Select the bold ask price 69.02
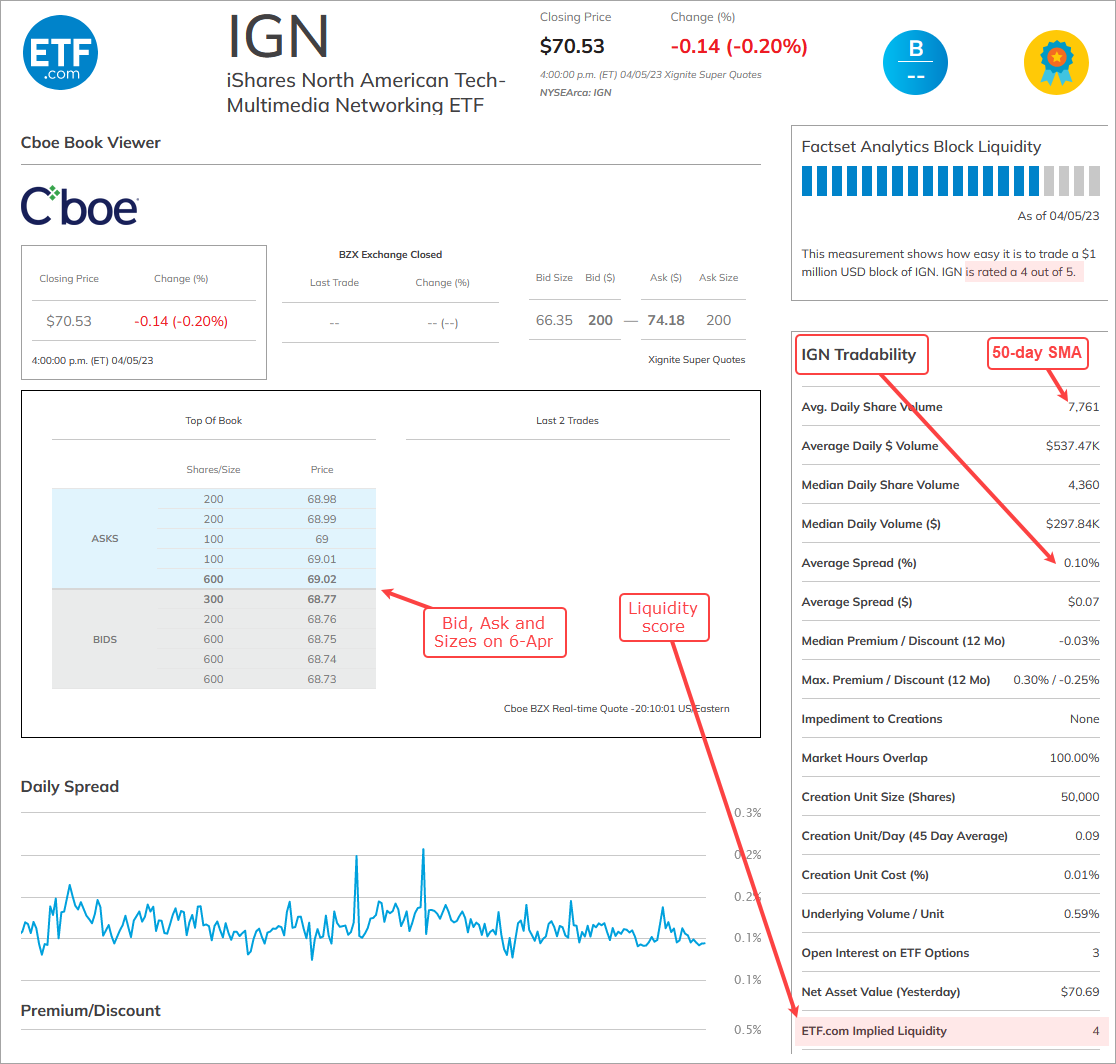The image size is (1116, 1064). (322, 579)
